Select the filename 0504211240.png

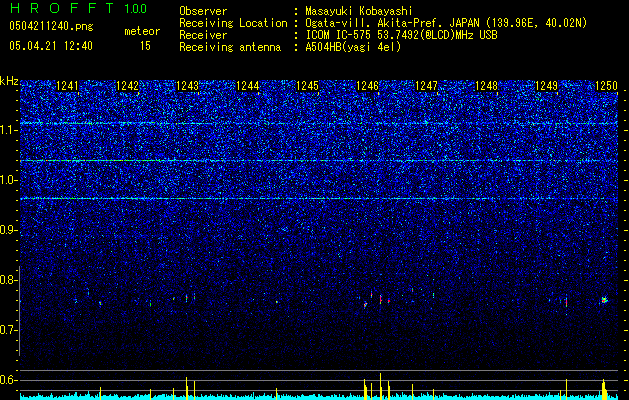coord(51,27)
